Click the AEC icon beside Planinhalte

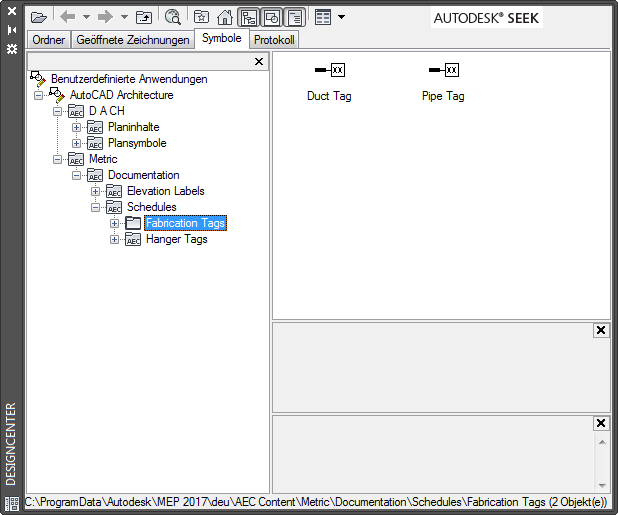[95, 127]
